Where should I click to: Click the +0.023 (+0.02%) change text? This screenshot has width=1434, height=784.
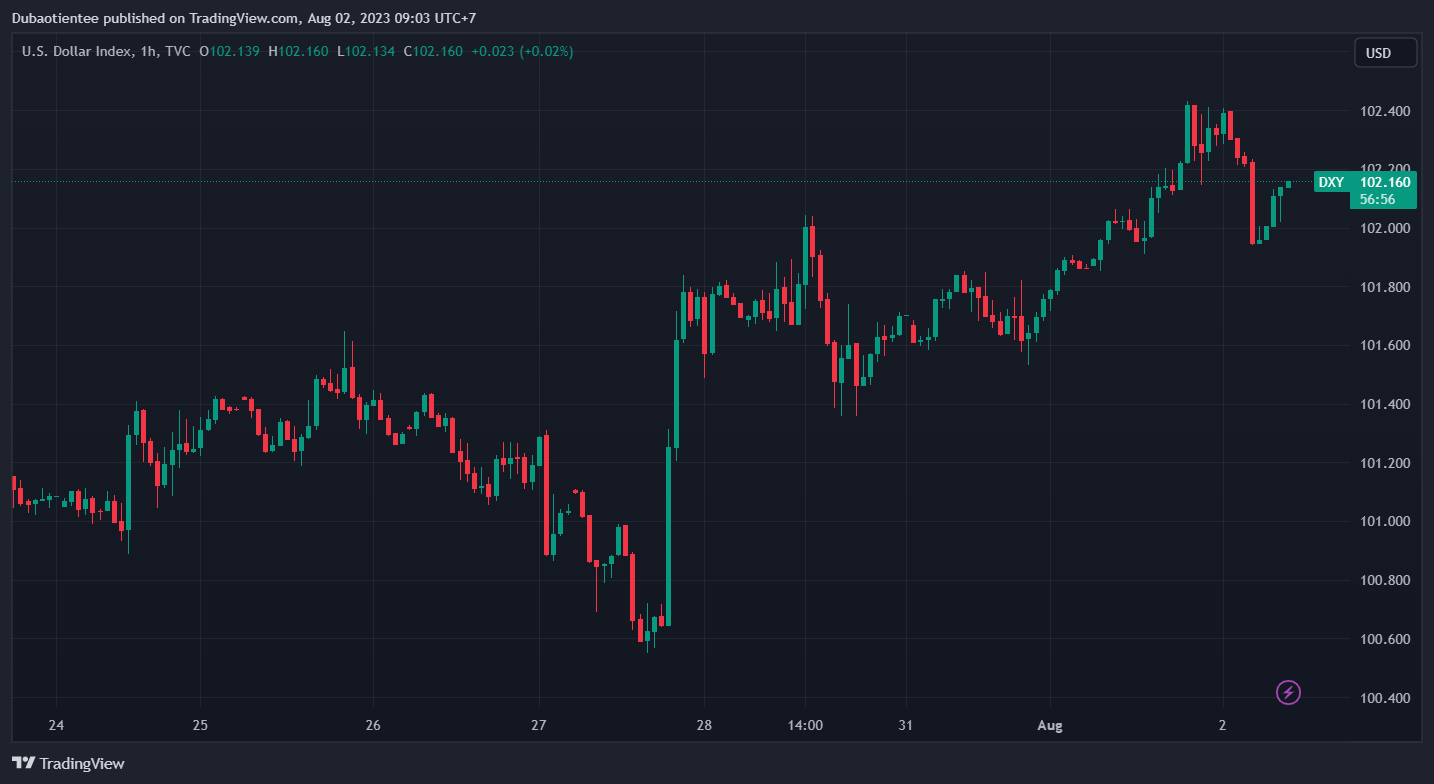pyautogui.click(x=522, y=51)
